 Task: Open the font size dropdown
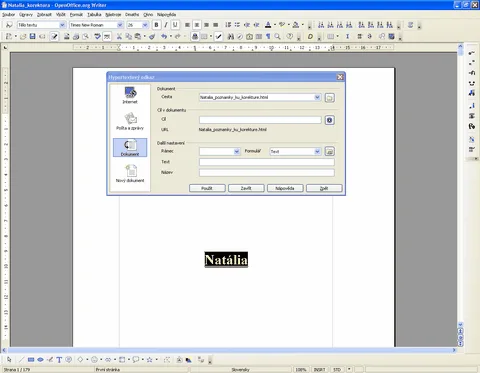(145, 25)
